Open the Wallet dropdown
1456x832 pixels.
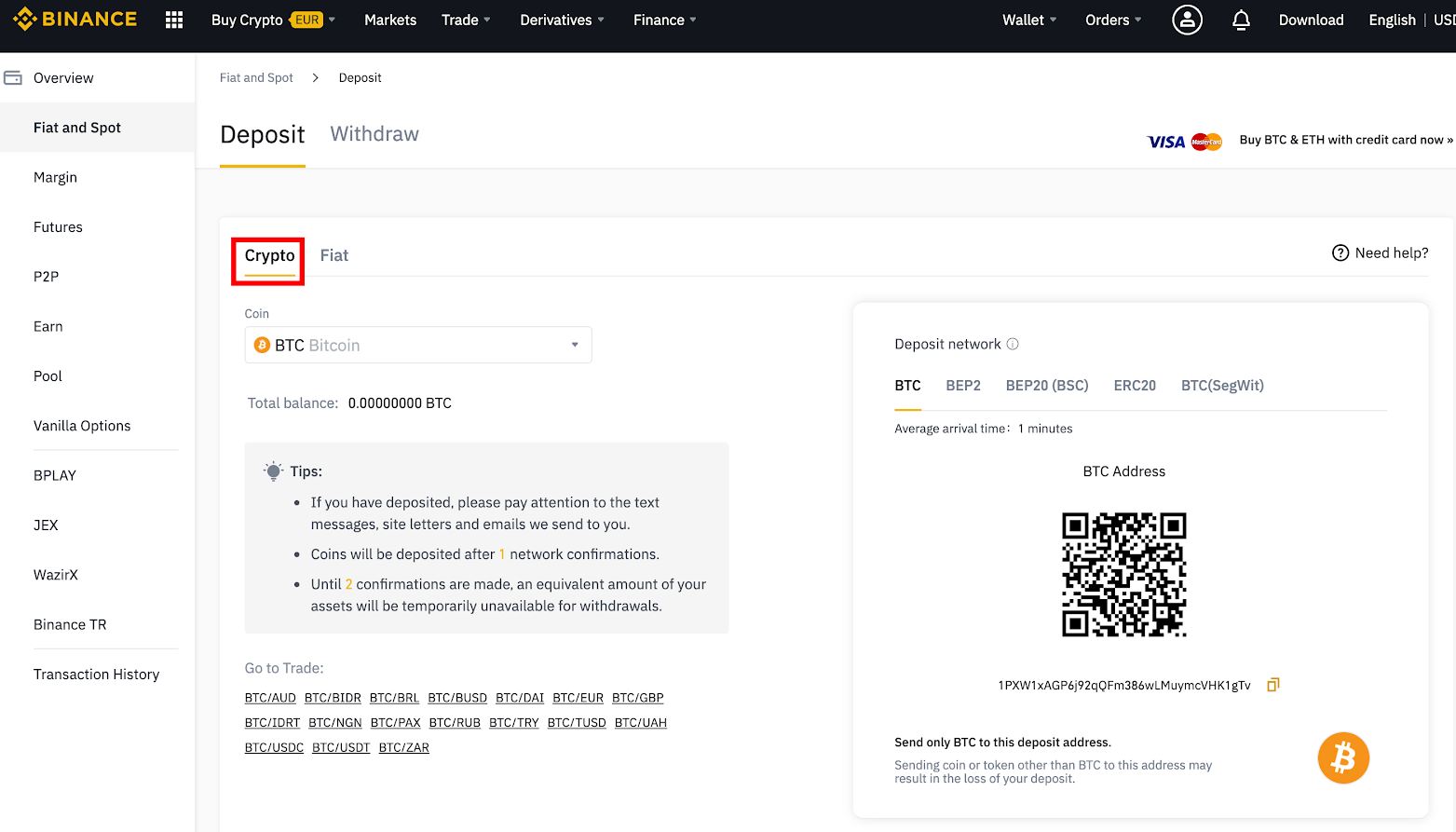pyautogui.click(x=1029, y=20)
